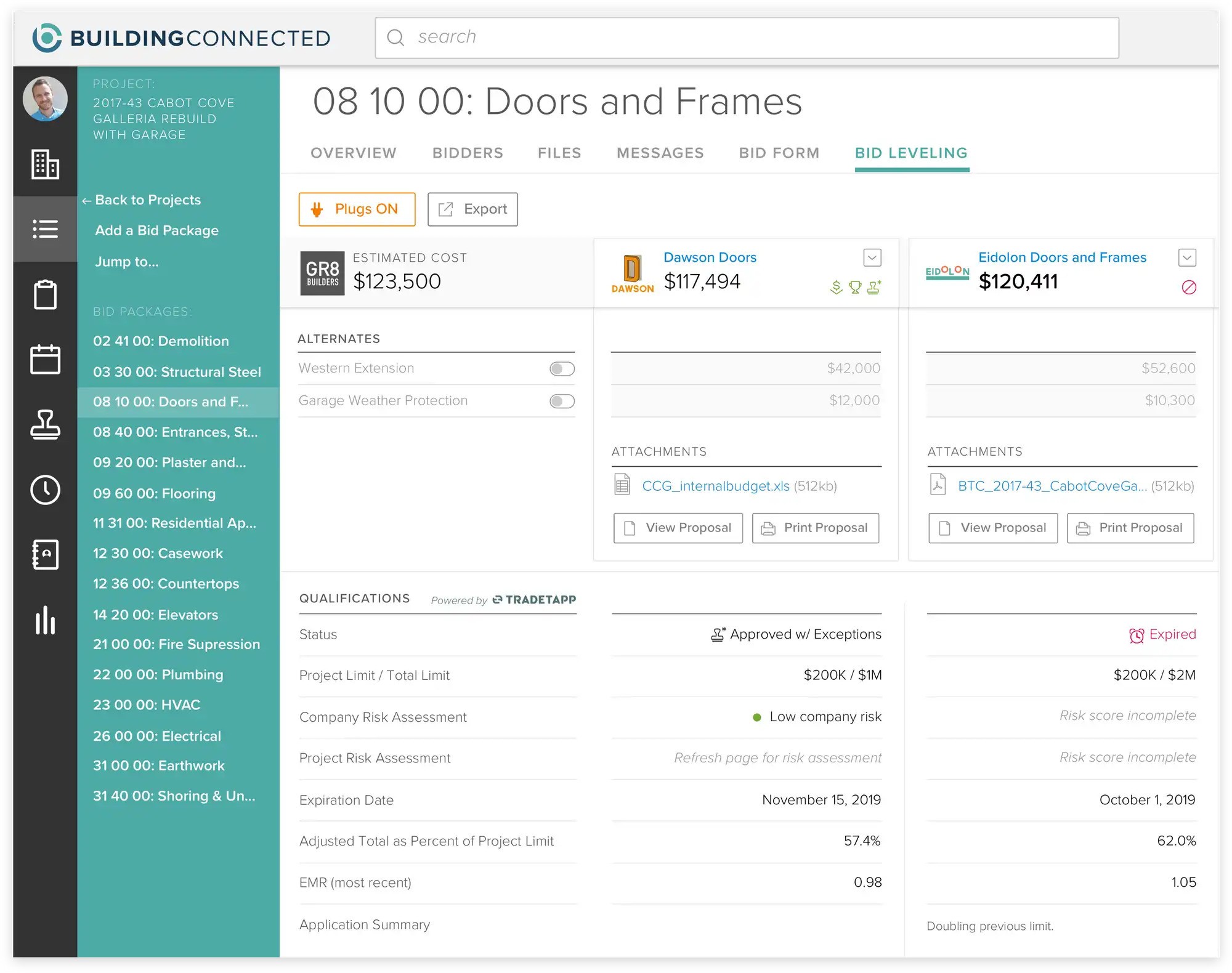Toggle Plugs ON button
This screenshot has height=973, width=1232.
(x=357, y=209)
